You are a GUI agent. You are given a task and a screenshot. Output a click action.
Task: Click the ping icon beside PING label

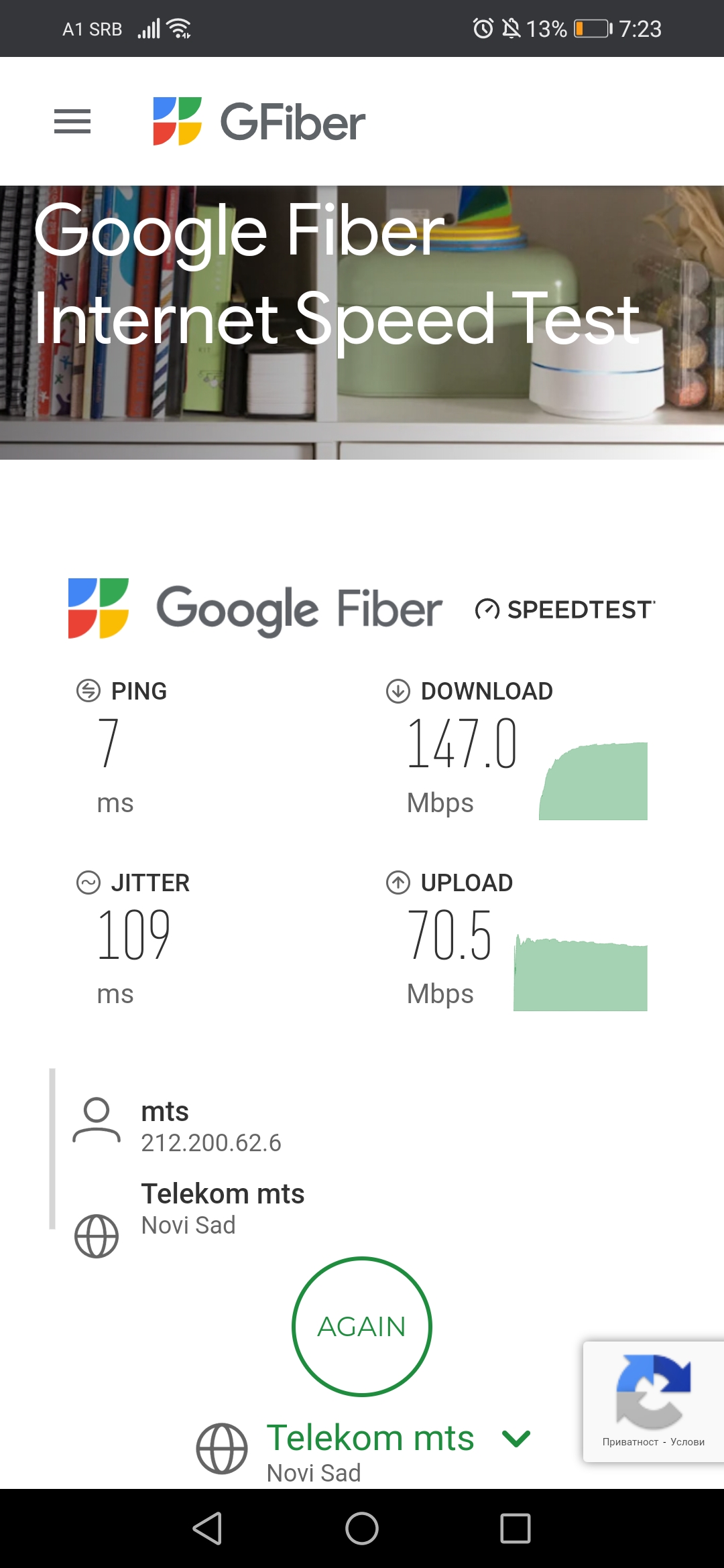click(88, 690)
